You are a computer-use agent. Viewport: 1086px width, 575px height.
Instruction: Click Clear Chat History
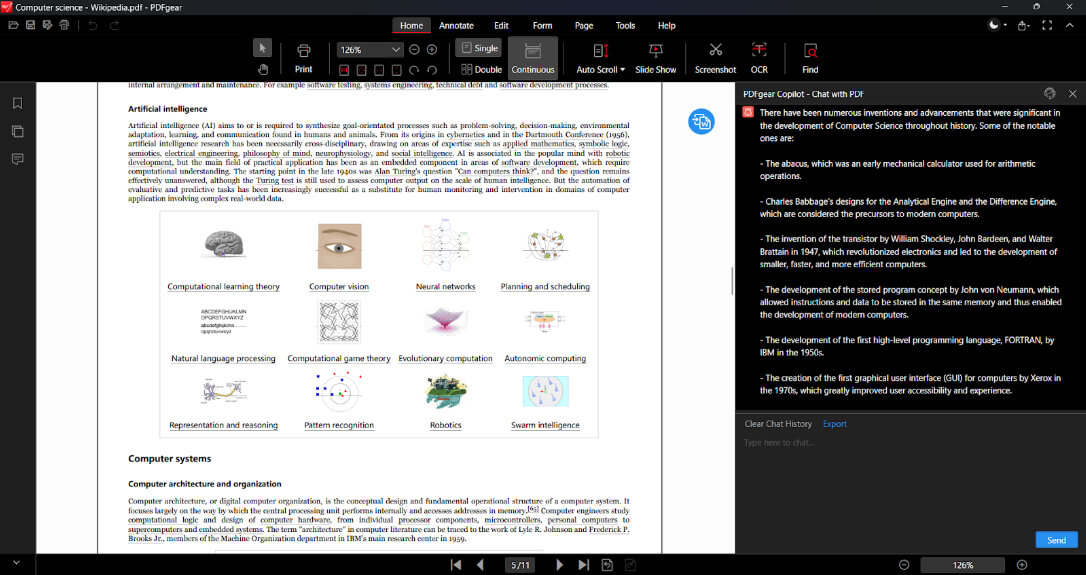(x=778, y=424)
